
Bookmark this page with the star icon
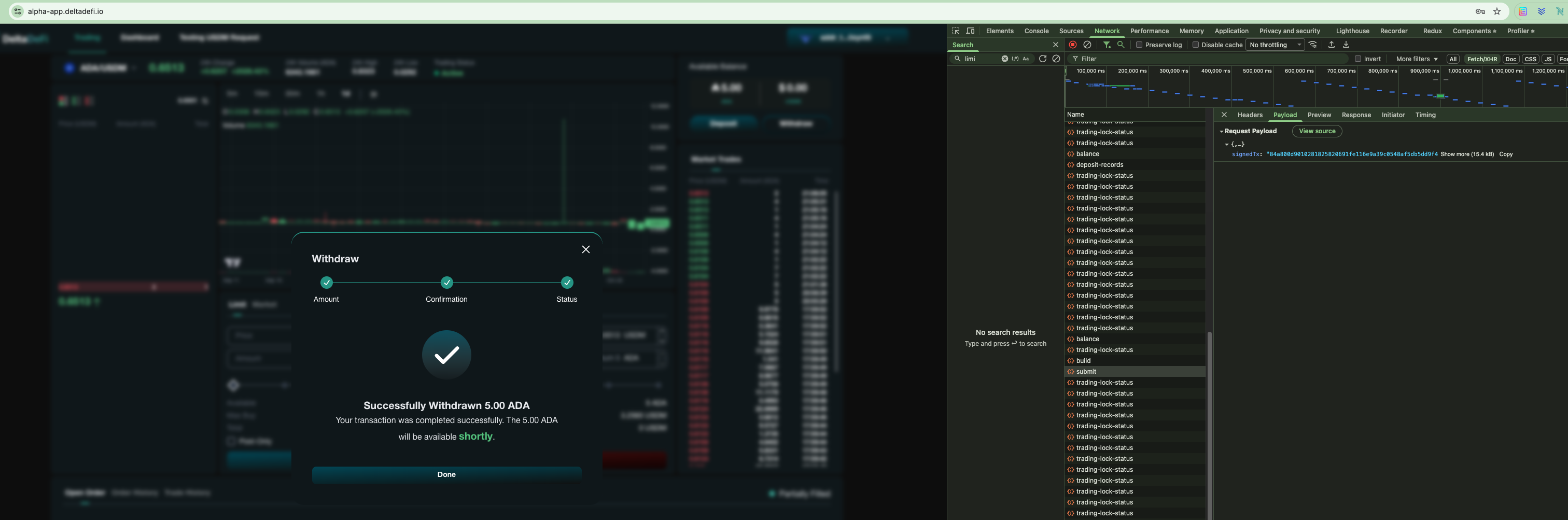1497,11
